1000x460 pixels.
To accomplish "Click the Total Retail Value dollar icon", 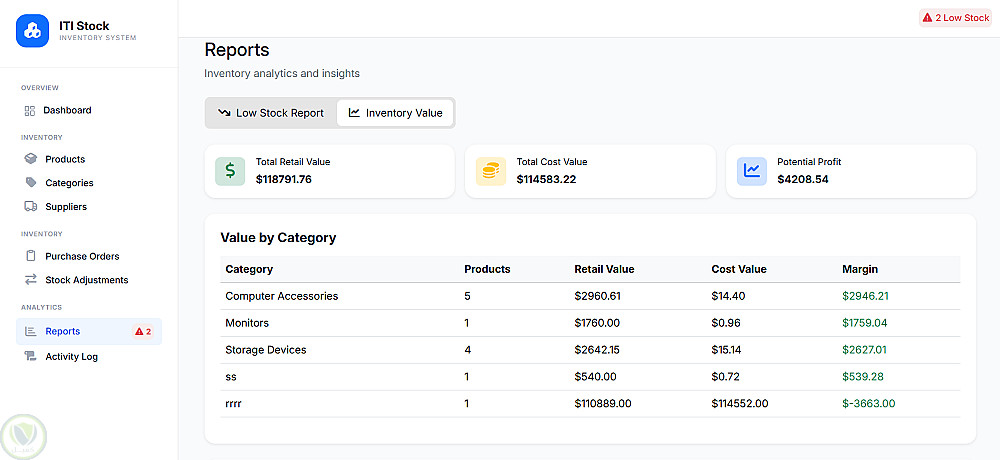I will (x=230, y=171).
